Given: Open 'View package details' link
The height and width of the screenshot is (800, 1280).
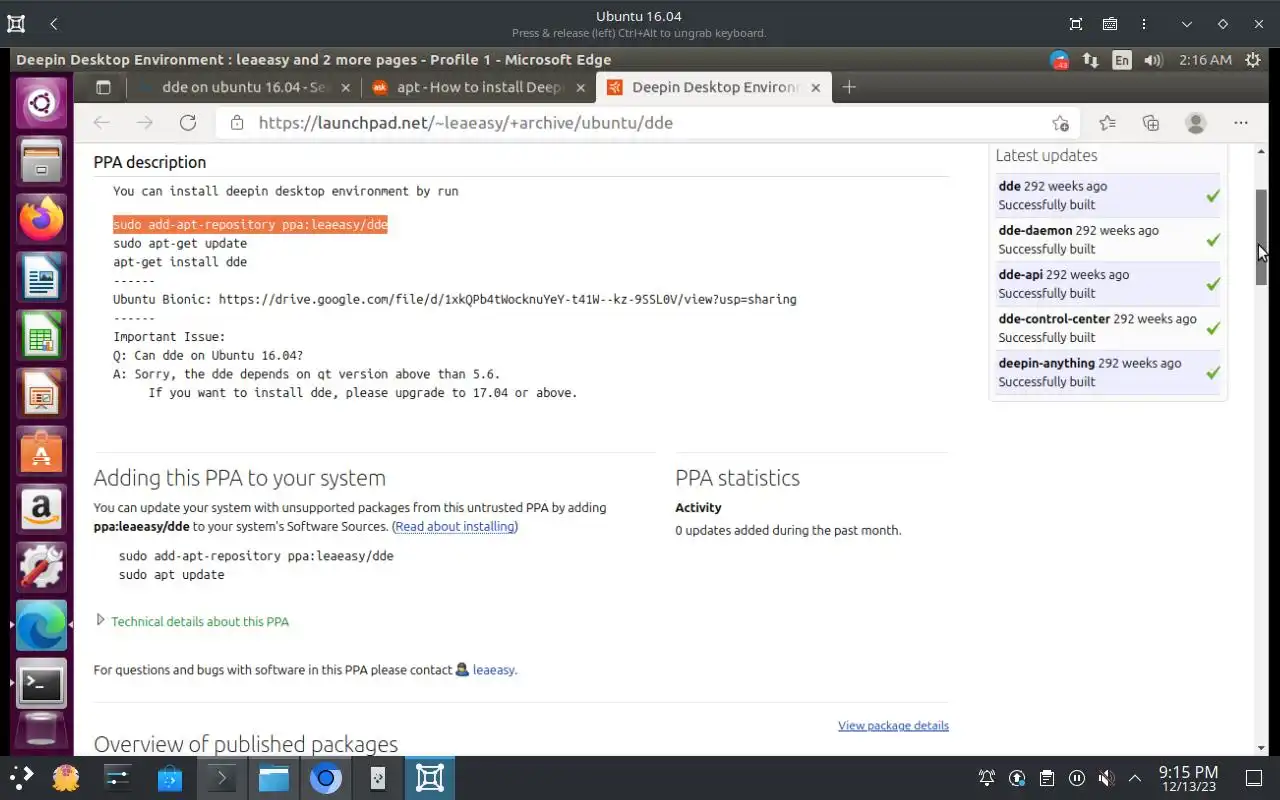Looking at the screenshot, I should (x=893, y=725).
